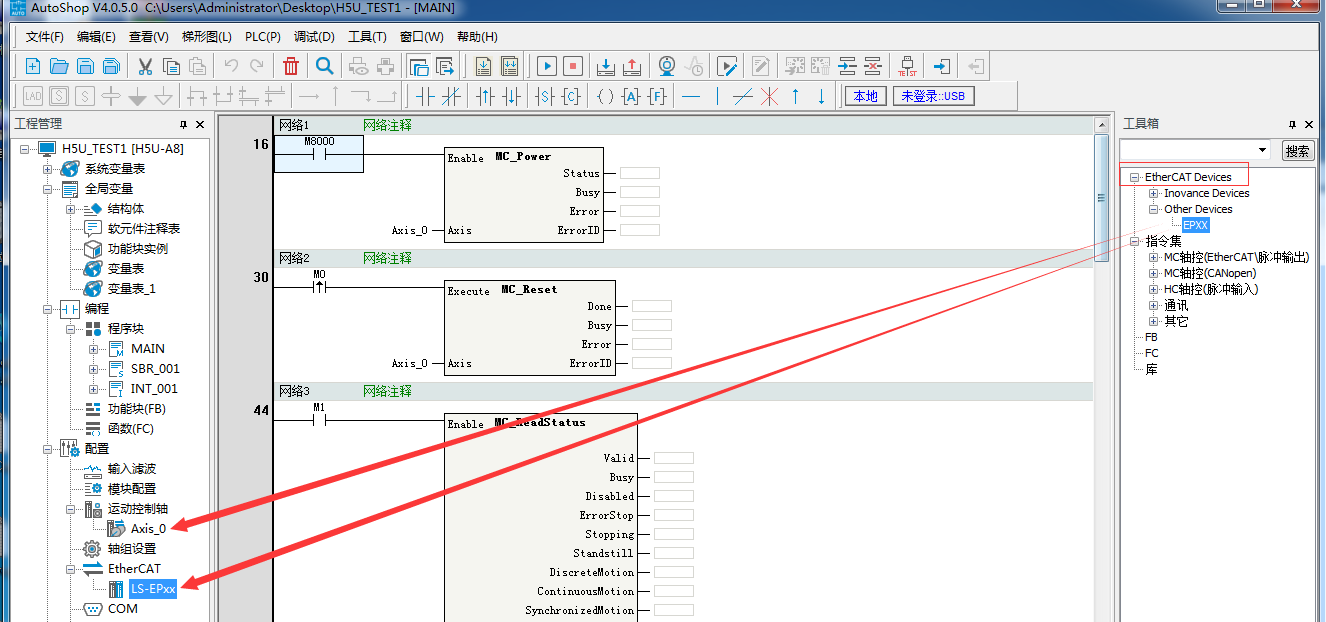Select the EPXX device in toolbox
Image resolution: width=1326 pixels, height=622 pixels.
(1195, 225)
